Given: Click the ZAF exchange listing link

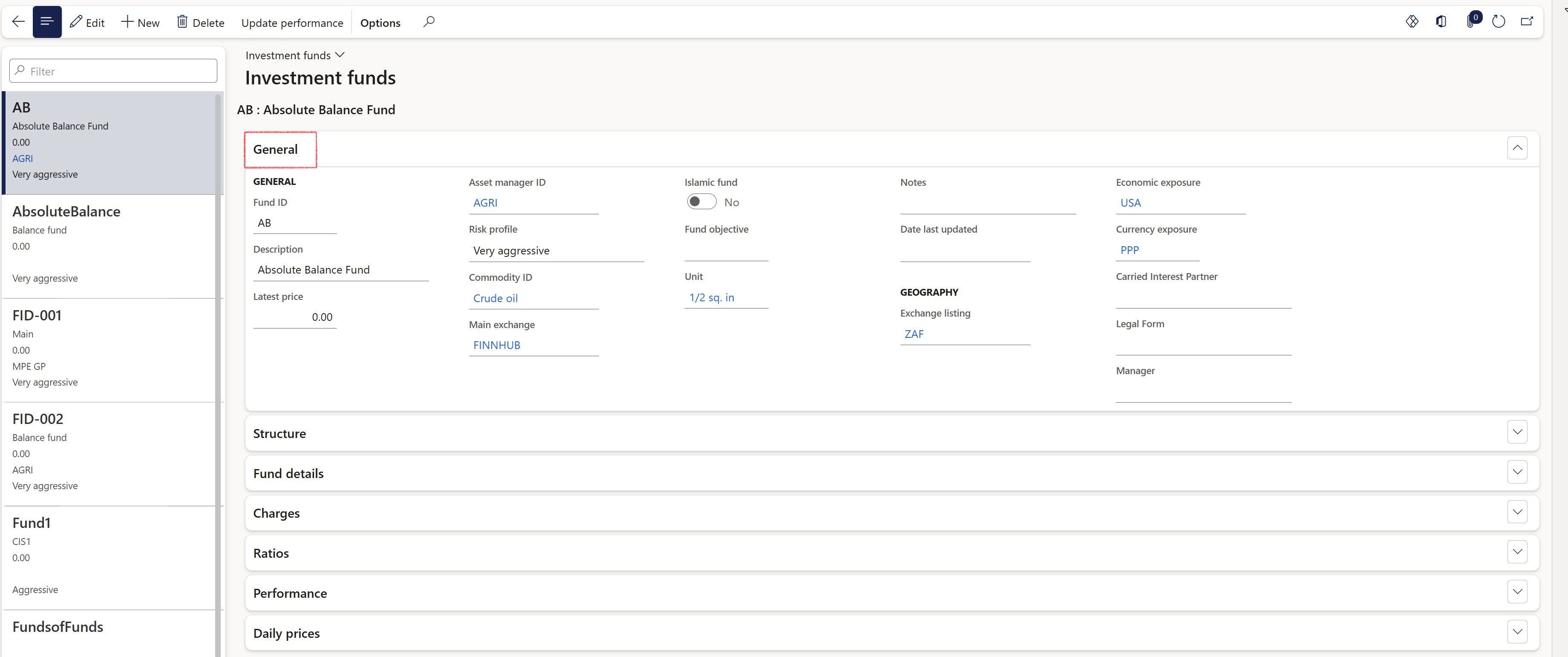Looking at the screenshot, I should [914, 334].
